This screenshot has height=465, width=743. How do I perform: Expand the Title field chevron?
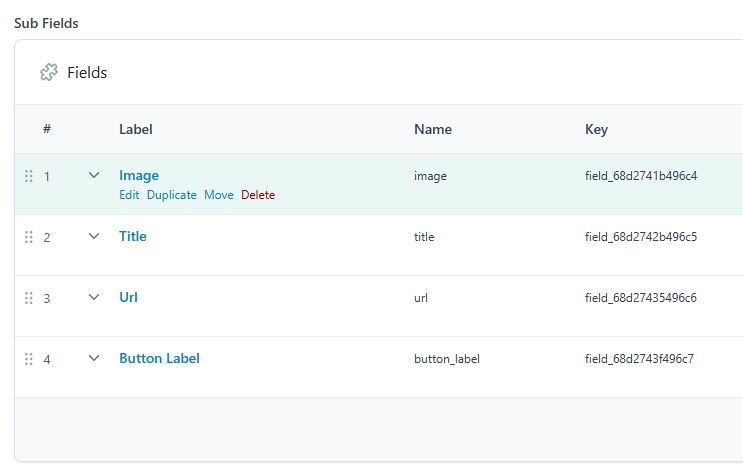94,236
